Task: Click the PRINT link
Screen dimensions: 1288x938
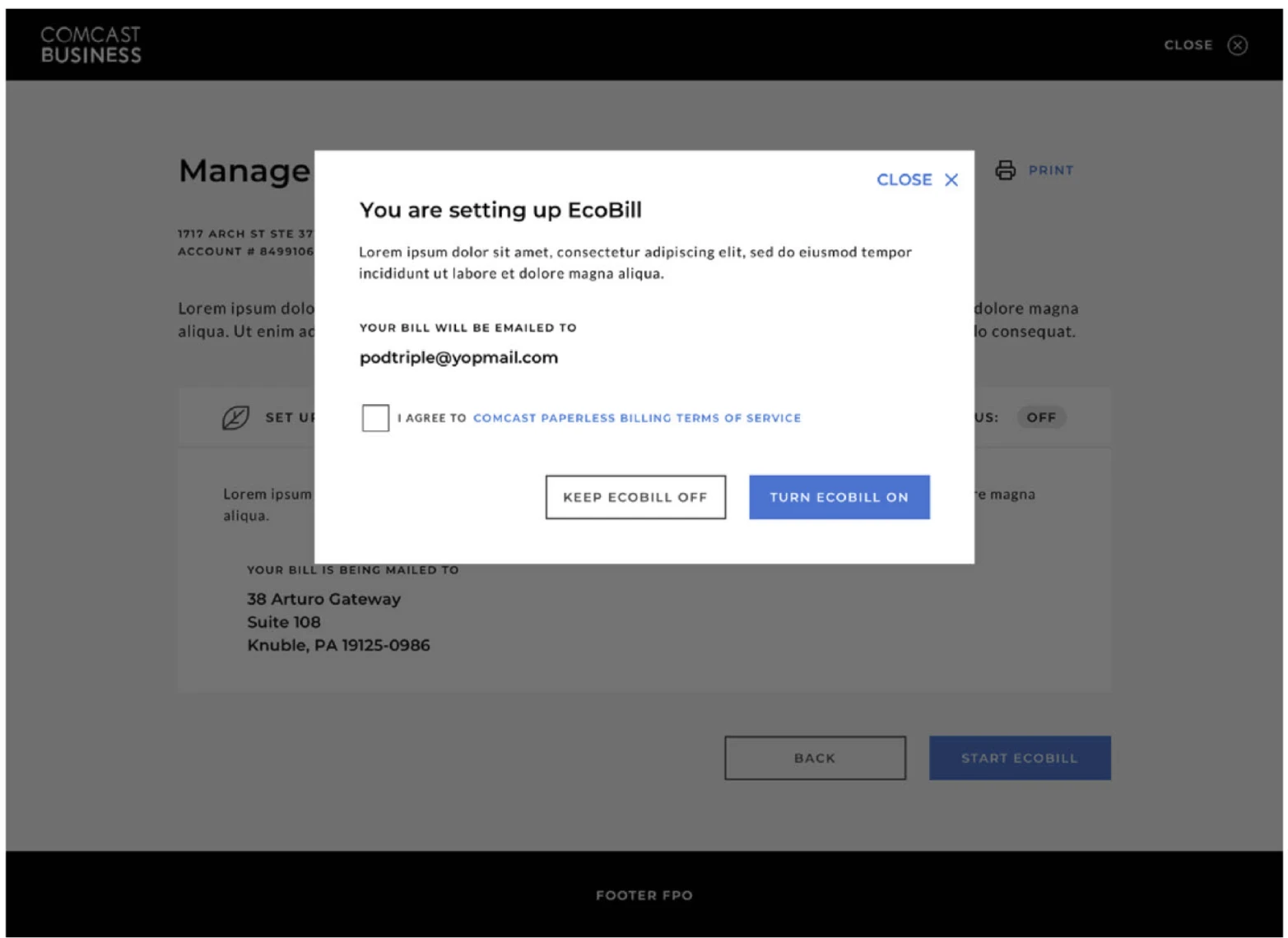Action: pyautogui.click(x=1049, y=169)
